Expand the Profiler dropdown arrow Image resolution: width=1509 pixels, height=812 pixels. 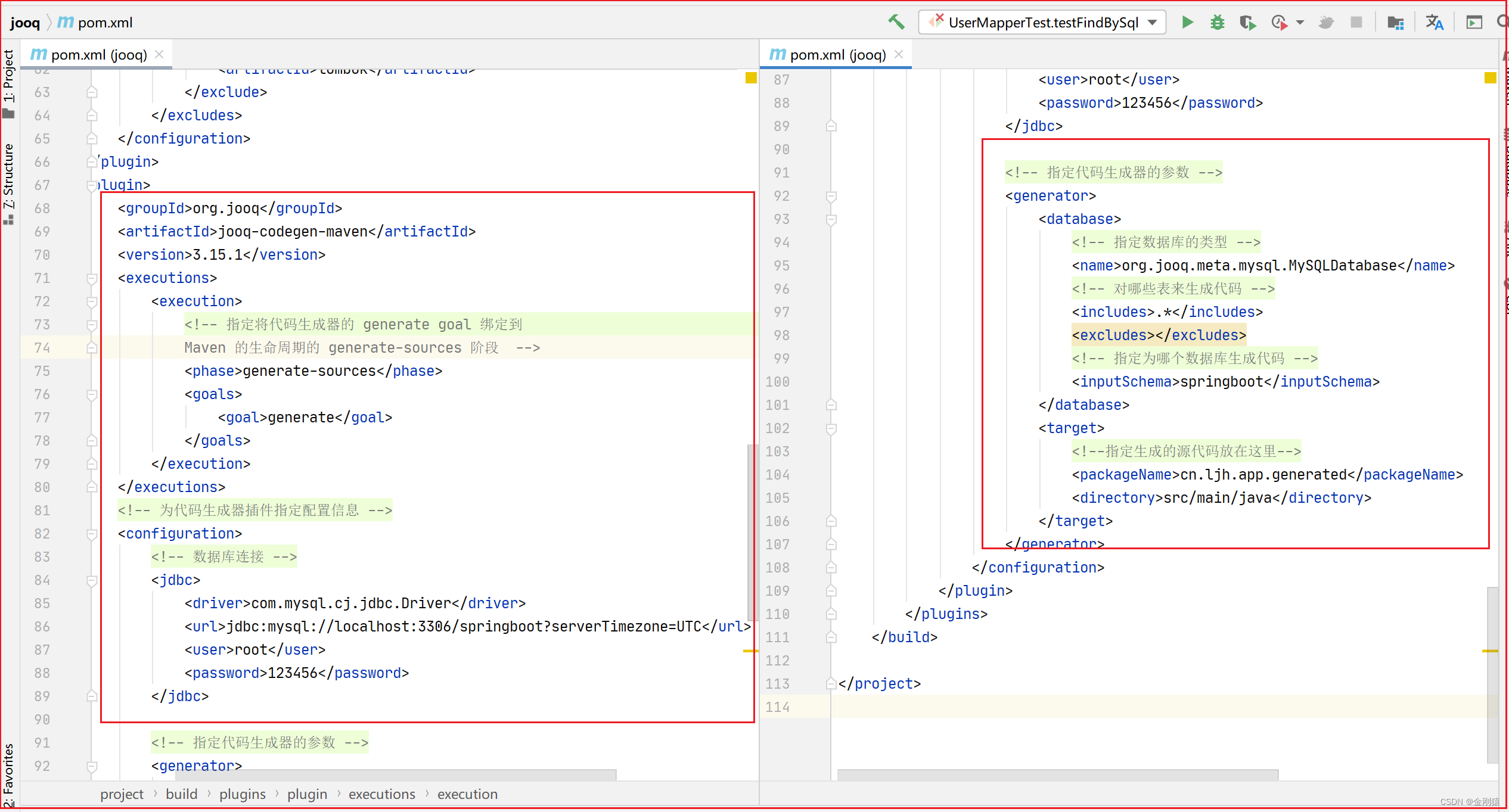click(x=1300, y=22)
